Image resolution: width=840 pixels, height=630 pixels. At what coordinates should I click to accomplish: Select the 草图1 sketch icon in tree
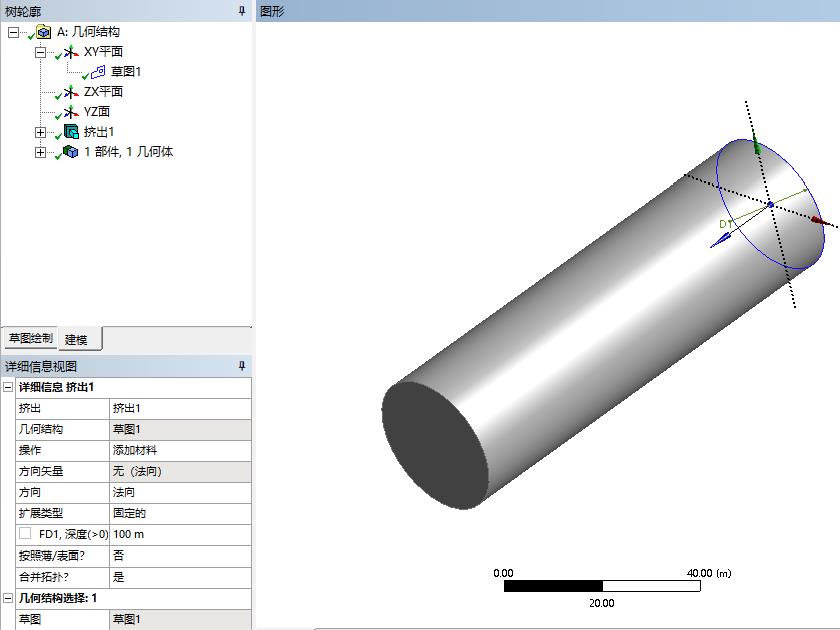pos(98,72)
